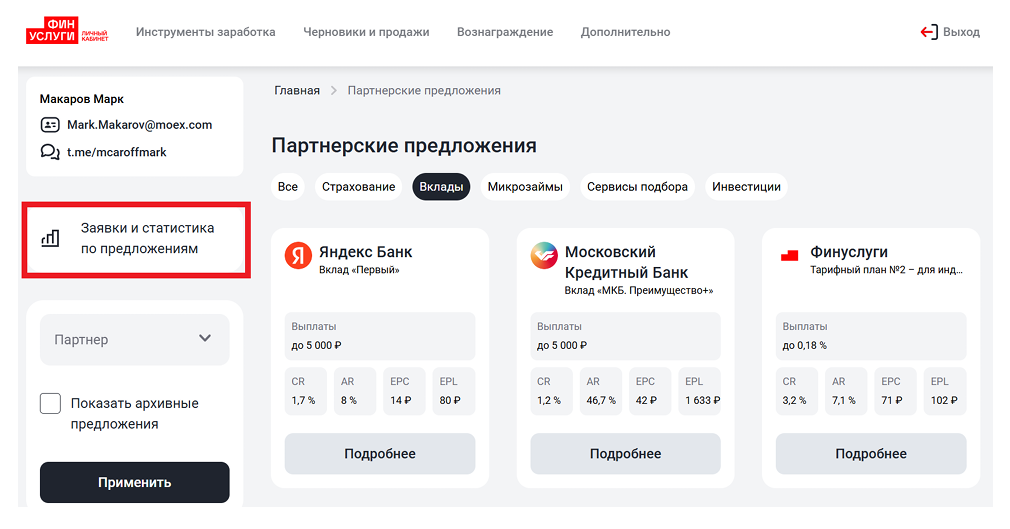Enable Показать архивные предложения checkbox

click(50, 404)
